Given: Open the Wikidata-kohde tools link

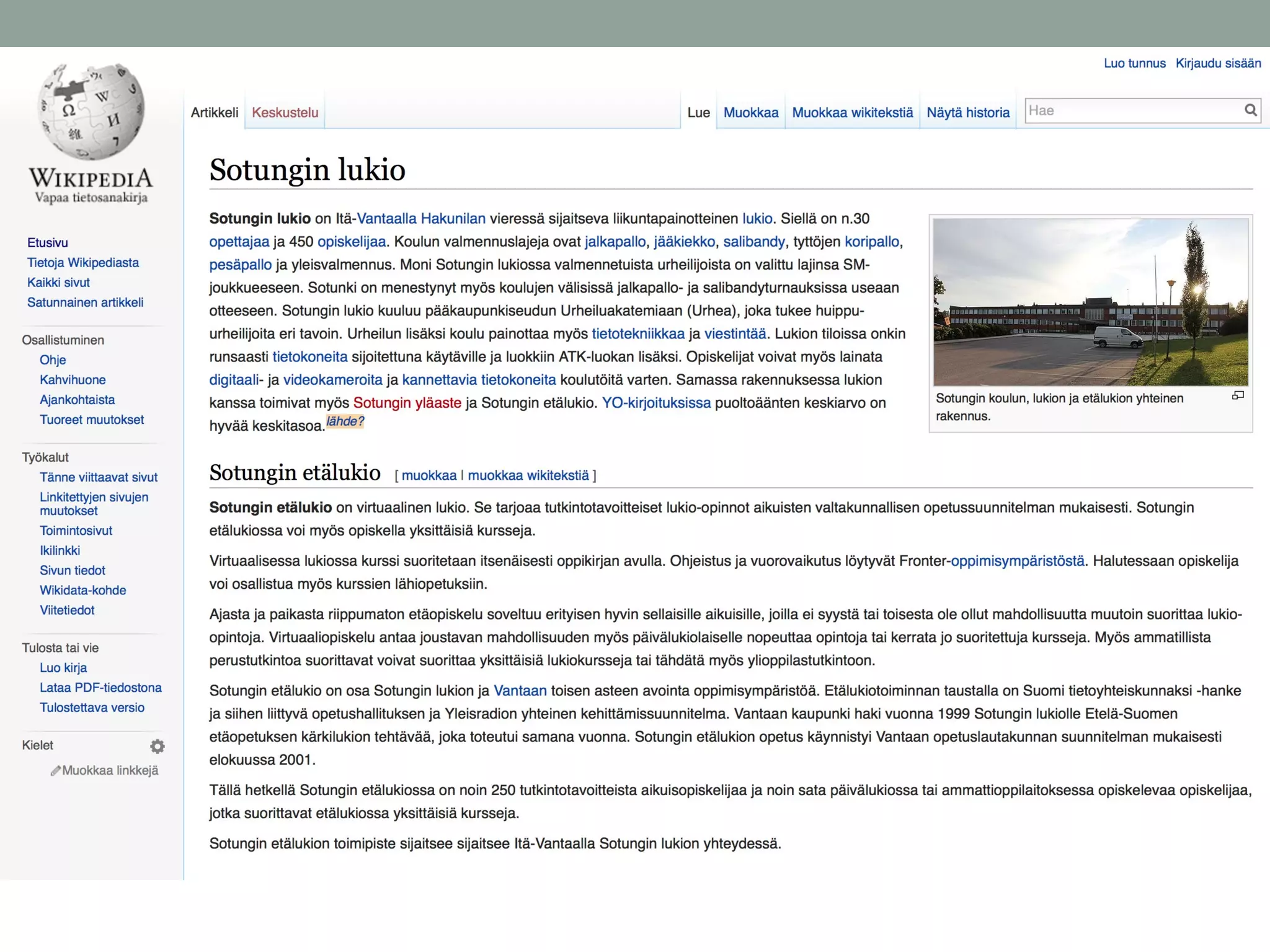Looking at the screenshot, I should point(82,590).
